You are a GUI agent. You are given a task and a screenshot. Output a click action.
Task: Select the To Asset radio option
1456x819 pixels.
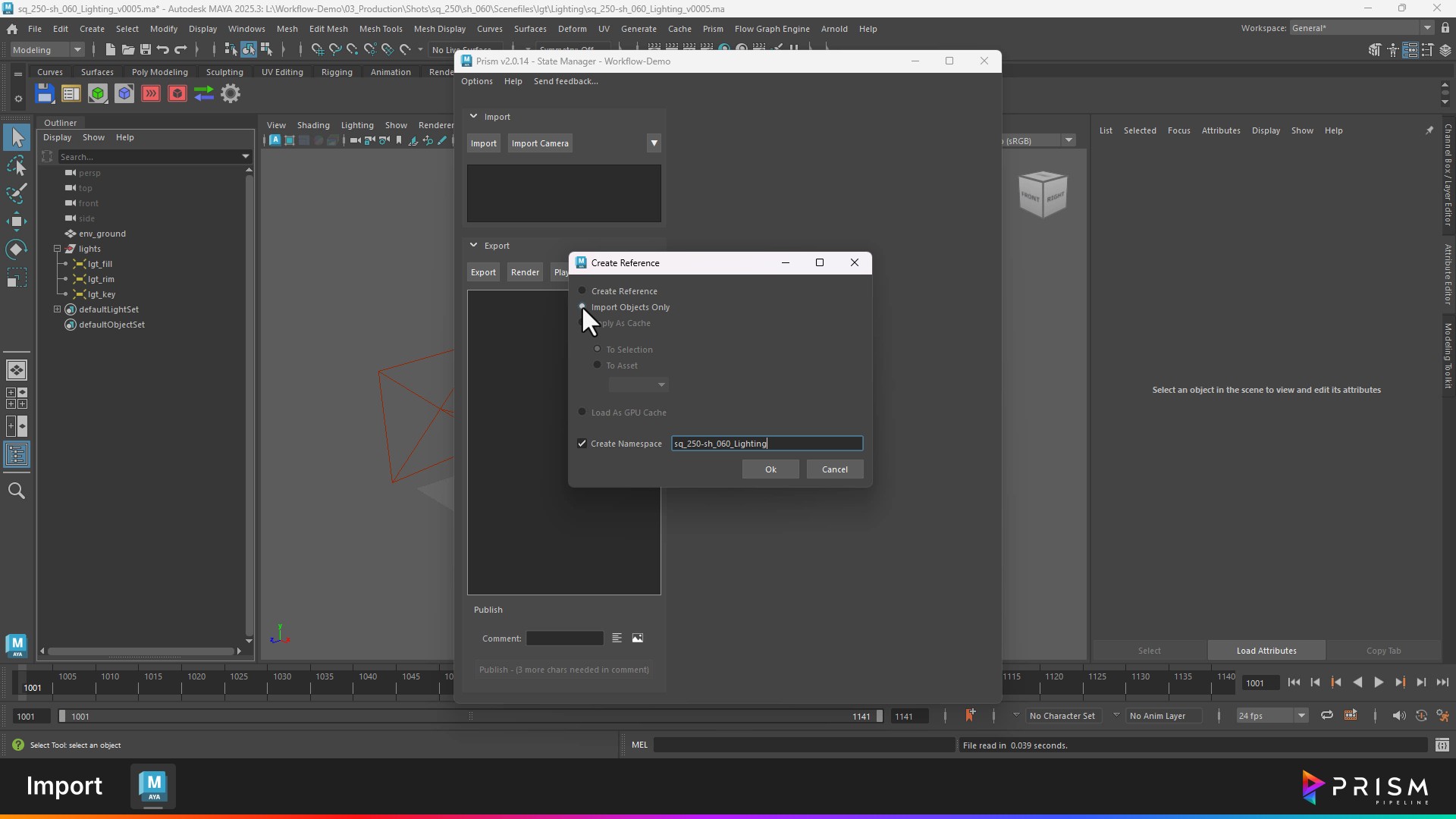click(598, 366)
